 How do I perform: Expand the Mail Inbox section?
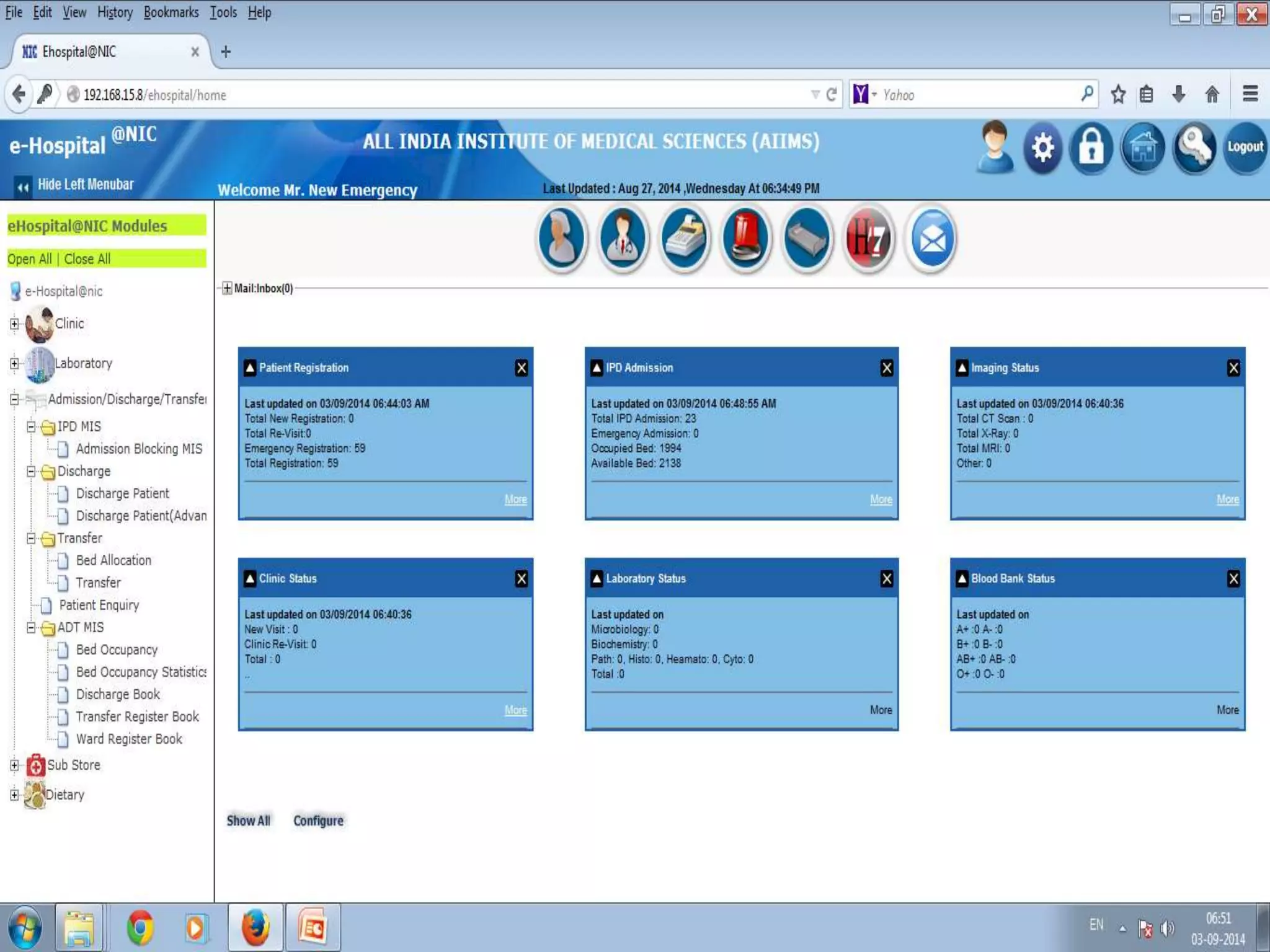click(227, 288)
